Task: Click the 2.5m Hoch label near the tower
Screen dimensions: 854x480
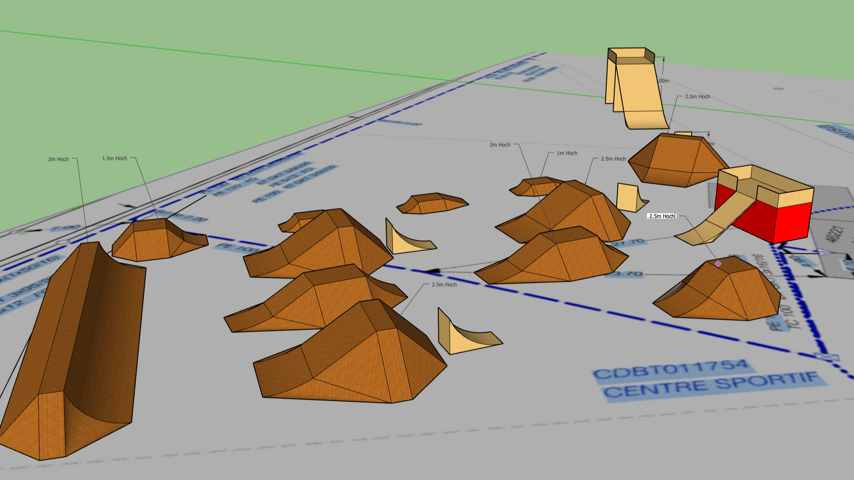Action: [697, 97]
